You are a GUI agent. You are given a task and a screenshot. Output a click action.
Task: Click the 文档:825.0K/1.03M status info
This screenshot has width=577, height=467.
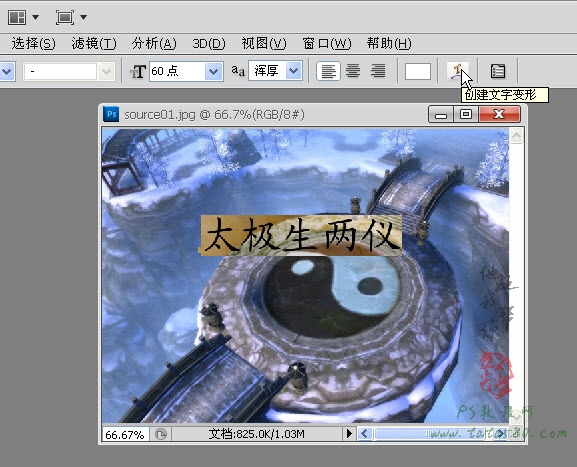click(x=256, y=434)
